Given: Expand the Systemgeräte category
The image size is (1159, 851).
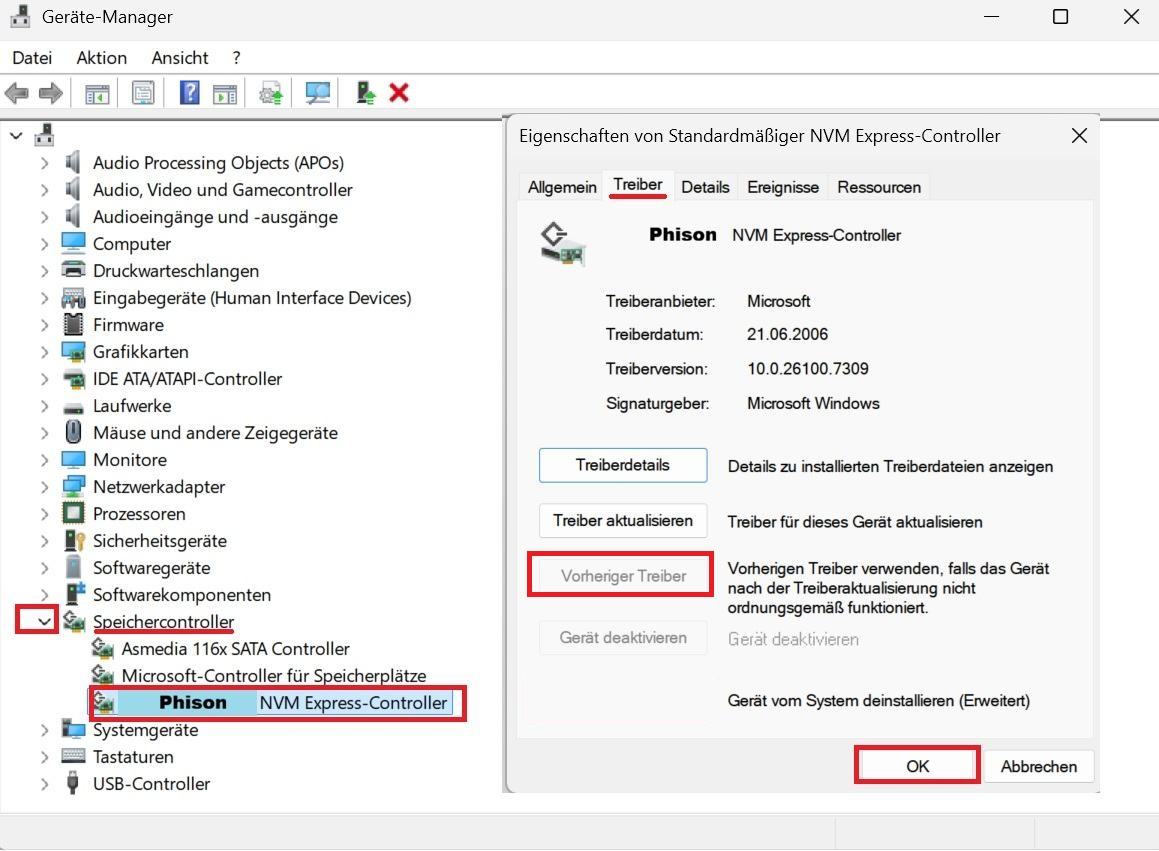Looking at the screenshot, I should pos(44,730).
